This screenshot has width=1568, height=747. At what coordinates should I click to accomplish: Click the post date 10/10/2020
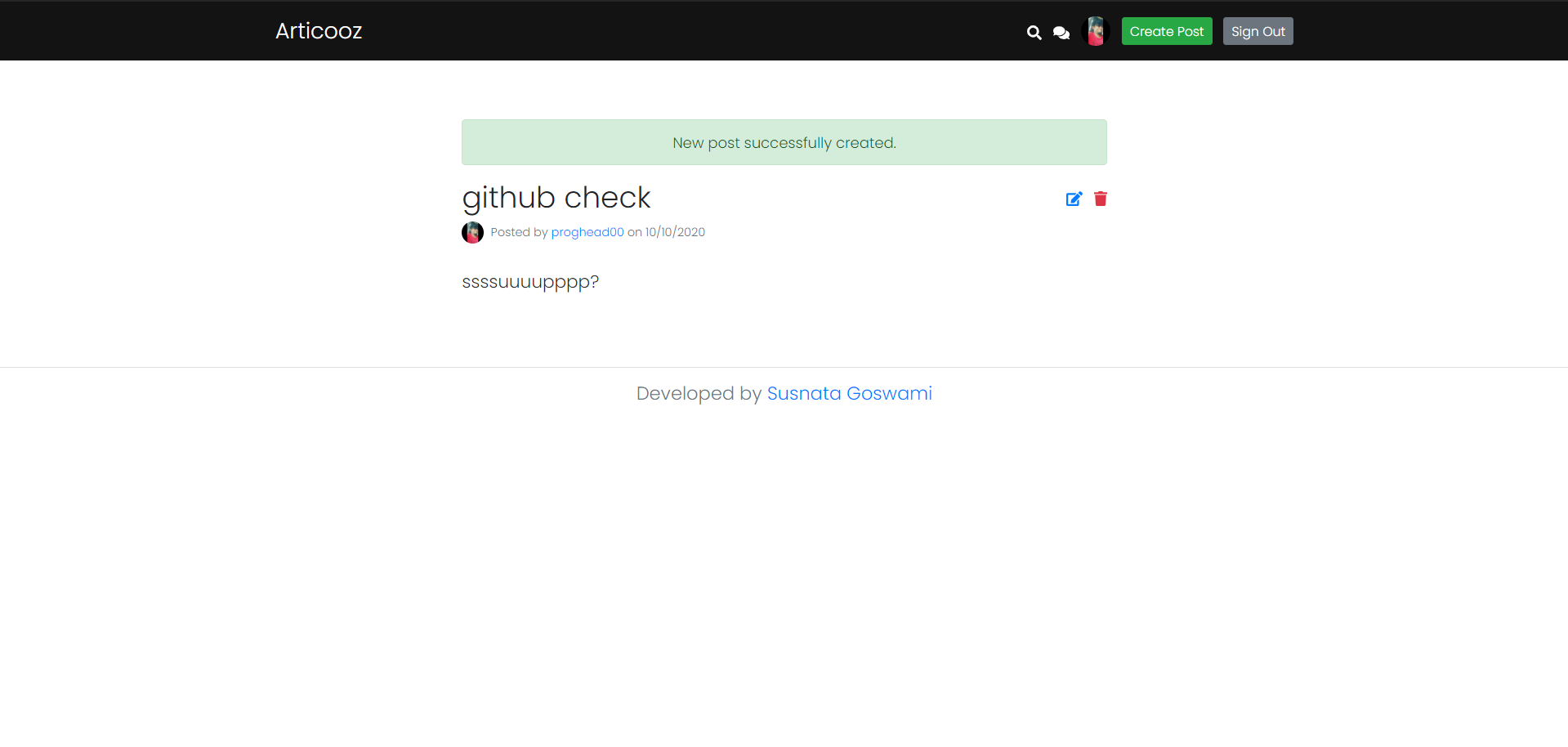pyautogui.click(x=675, y=232)
